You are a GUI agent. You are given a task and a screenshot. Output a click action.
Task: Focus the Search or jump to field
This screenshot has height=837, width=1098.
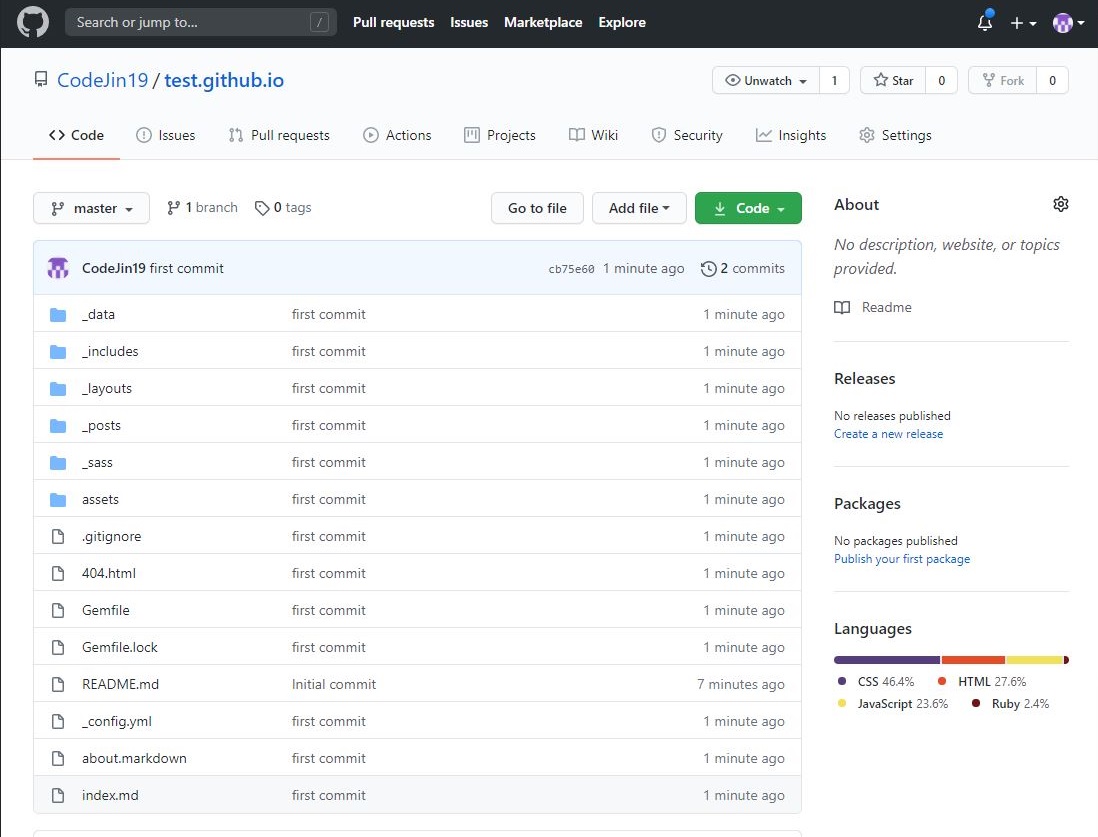[201, 22]
